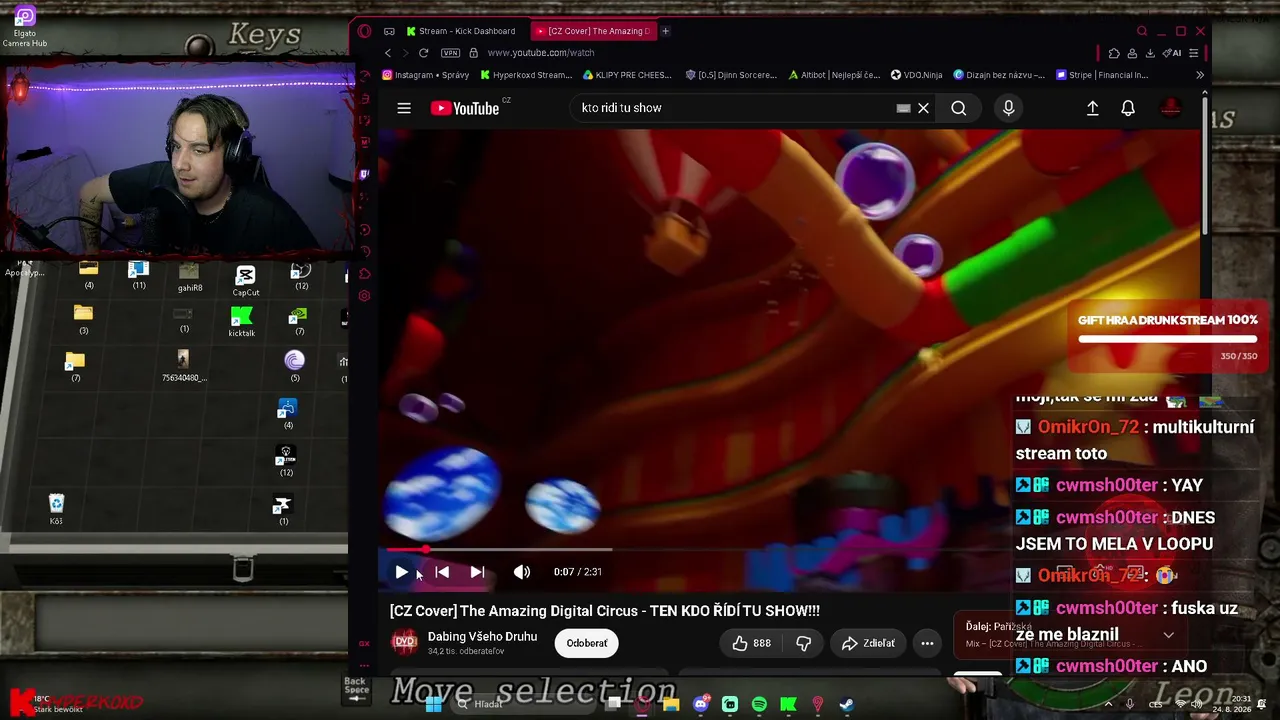This screenshot has width=1280, height=720.
Task: Open the YouTube guide hamburger menu
Action: (404, 108)
